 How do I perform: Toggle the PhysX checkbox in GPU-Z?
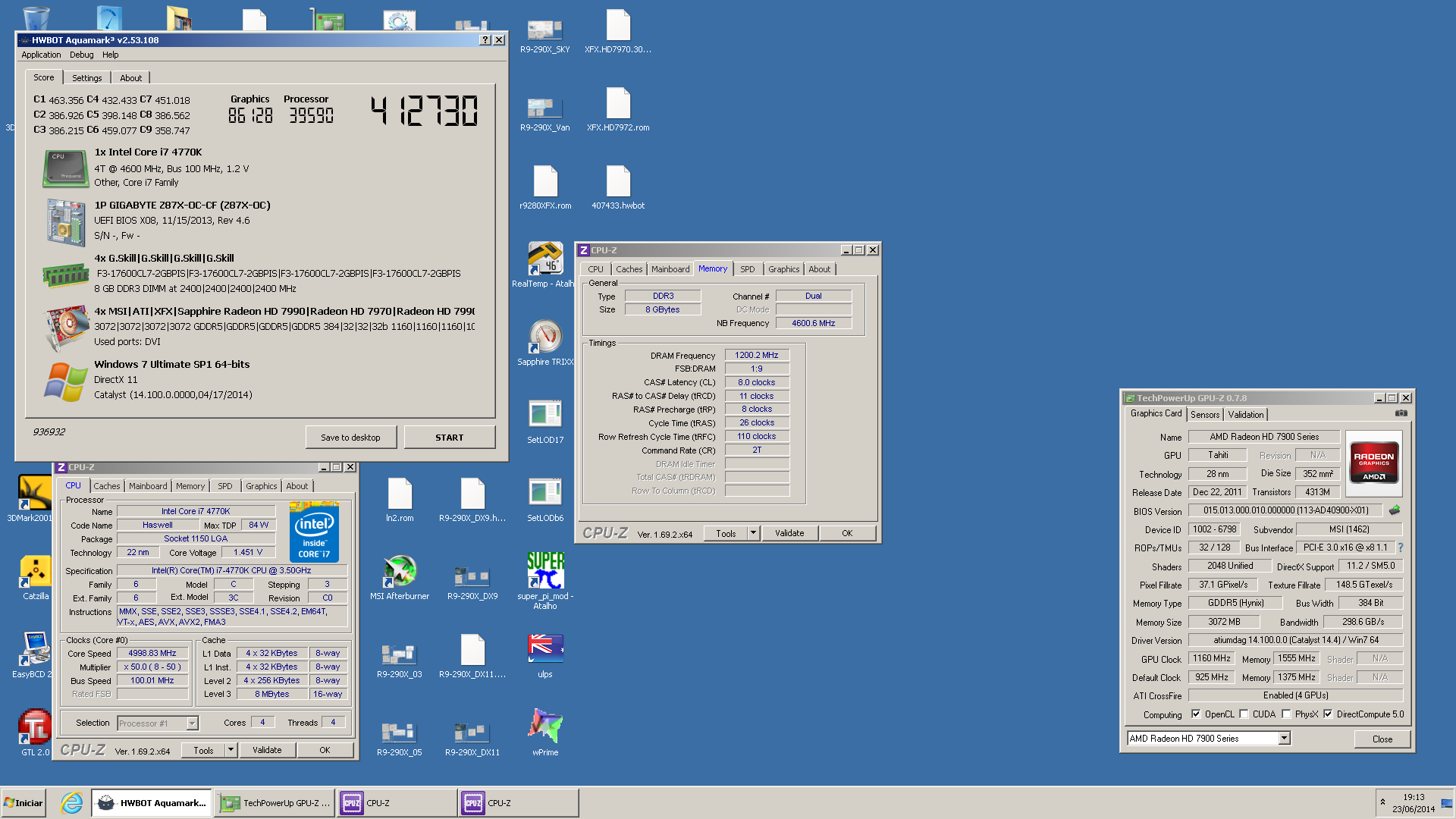coord(1286,714)
